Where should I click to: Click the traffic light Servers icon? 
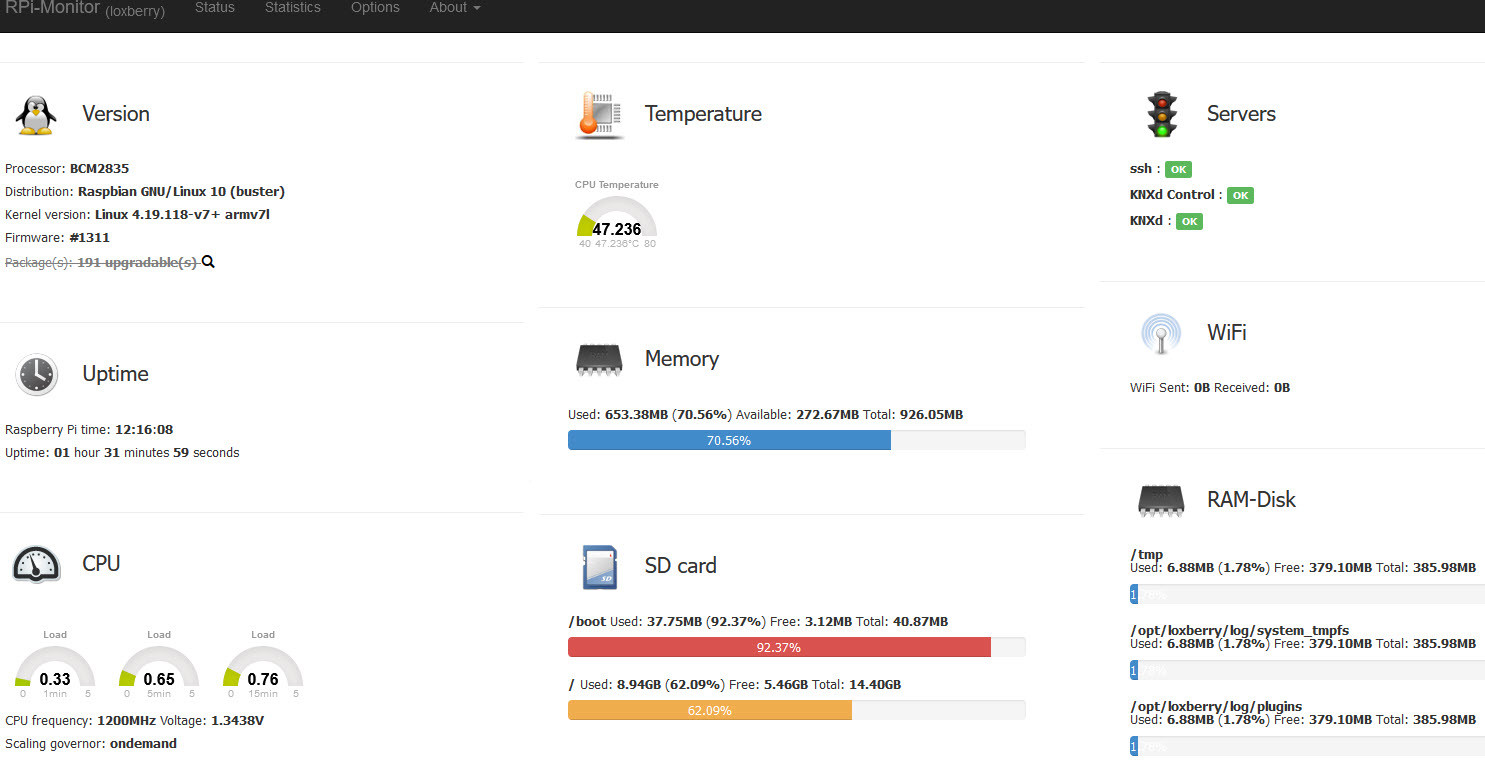click(1161, 114)
